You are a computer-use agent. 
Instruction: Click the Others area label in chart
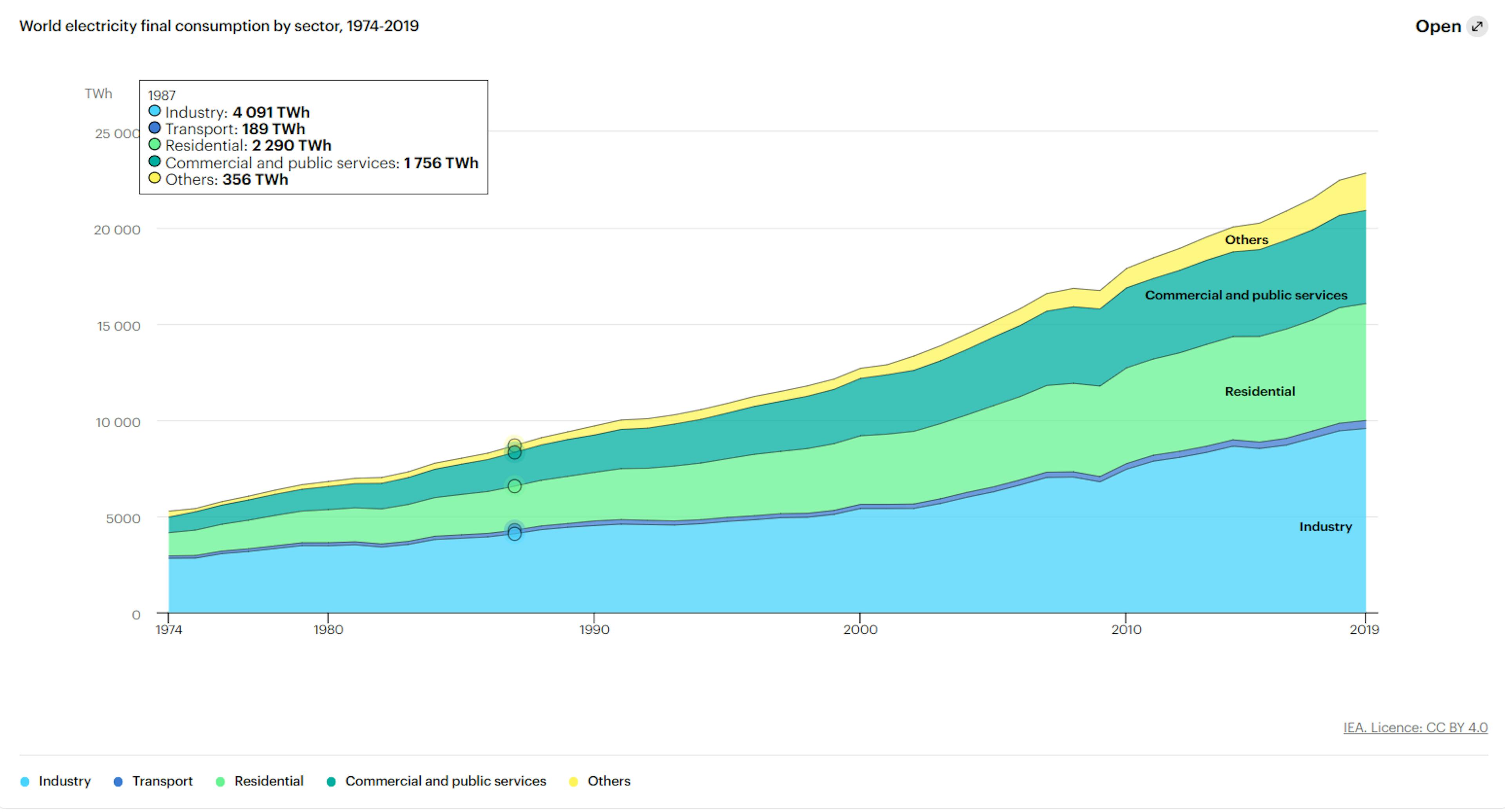tap(1246, 239)
